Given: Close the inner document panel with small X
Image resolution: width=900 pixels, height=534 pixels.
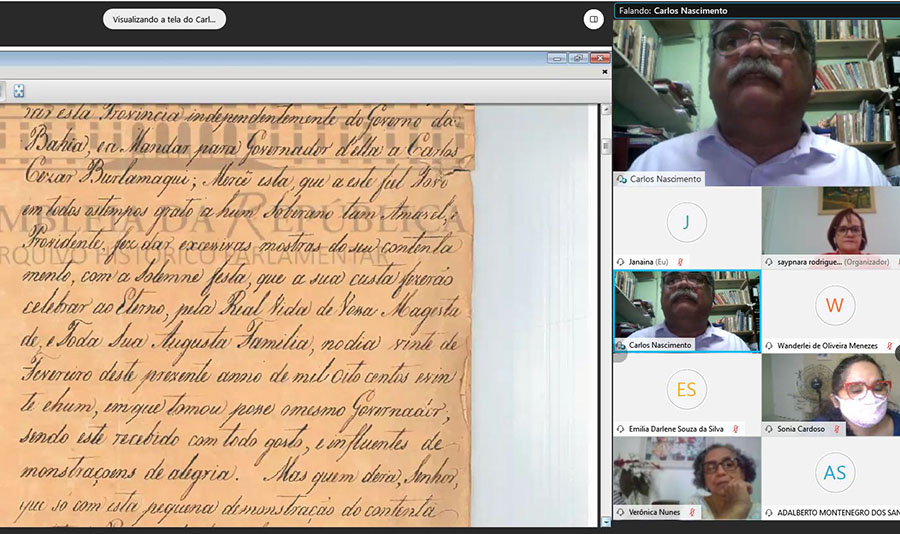Looking at the screenshot, I should click(x=603, y=72).
